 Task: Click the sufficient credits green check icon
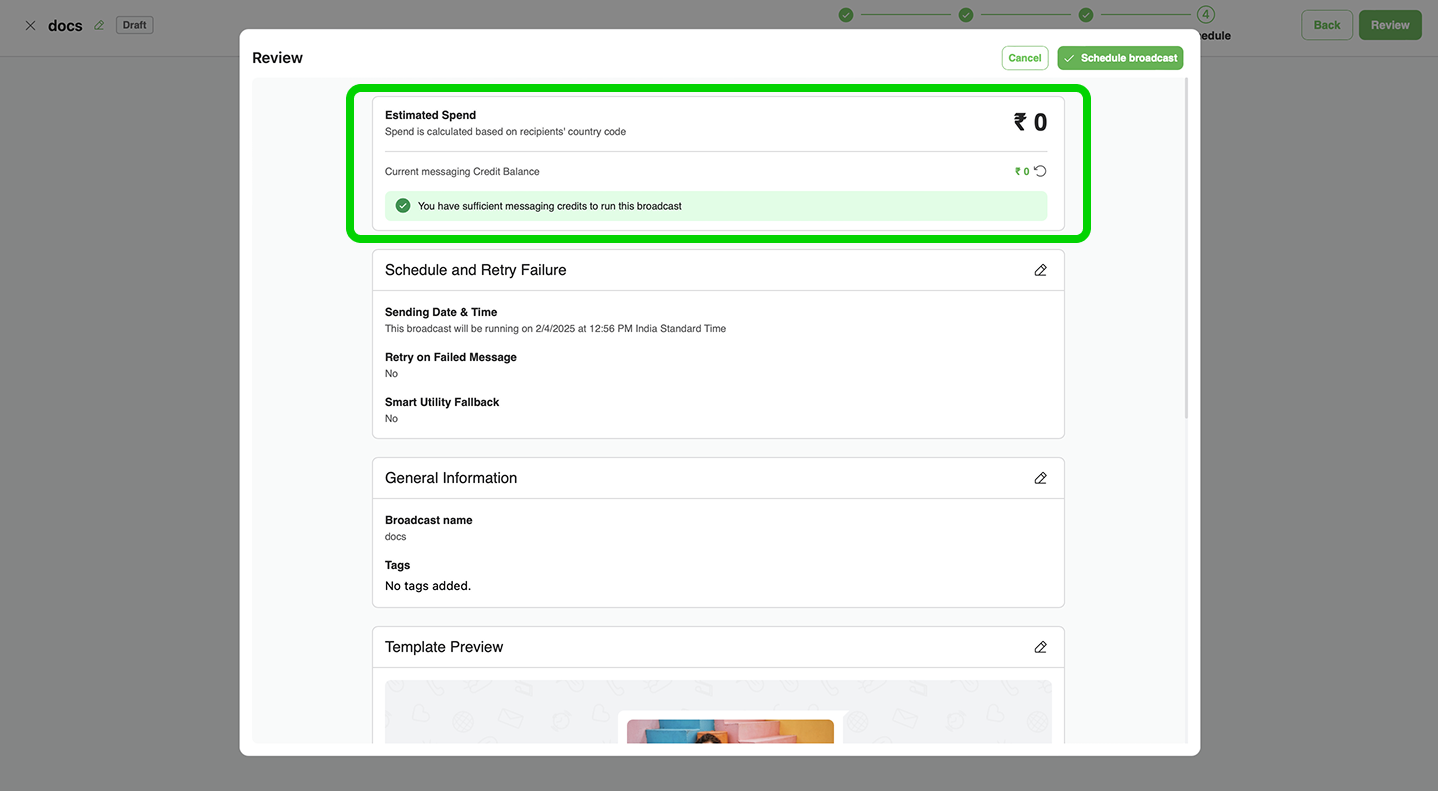tap(403, 206)
